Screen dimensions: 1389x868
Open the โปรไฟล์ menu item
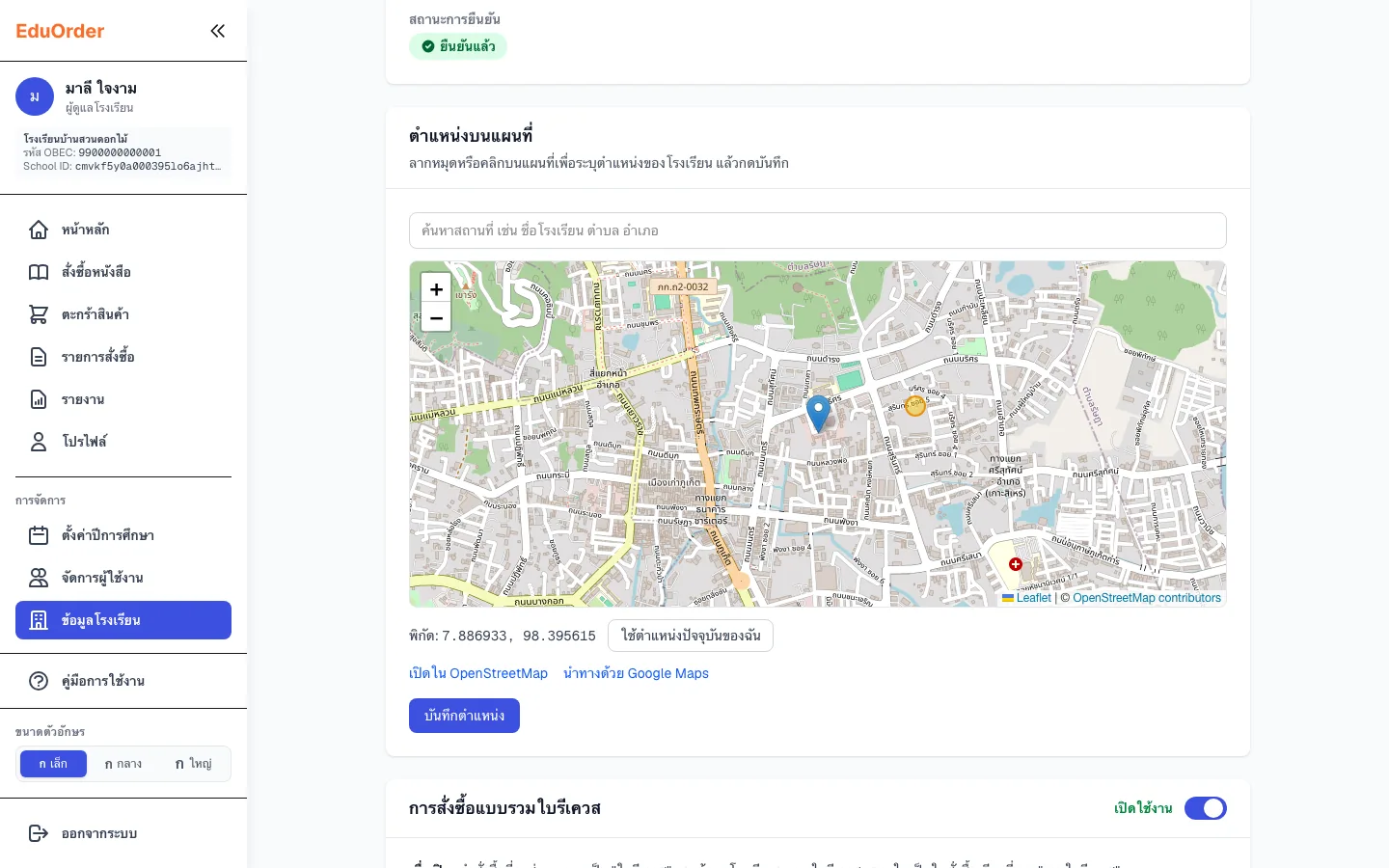pyautogui.click(x=123, y=442)
